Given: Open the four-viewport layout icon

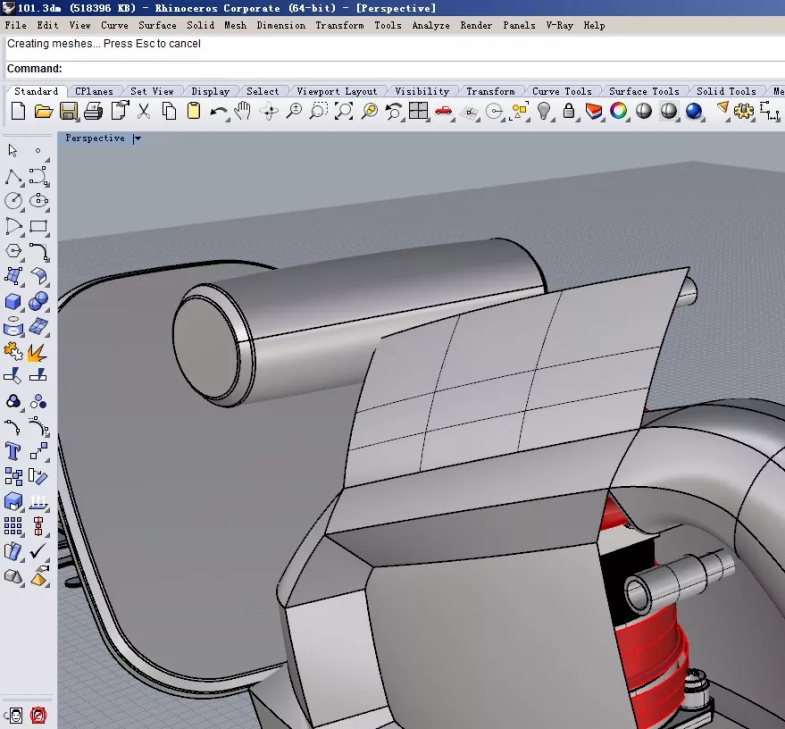Looking at the screenshot, I should [x=418, y=111].
